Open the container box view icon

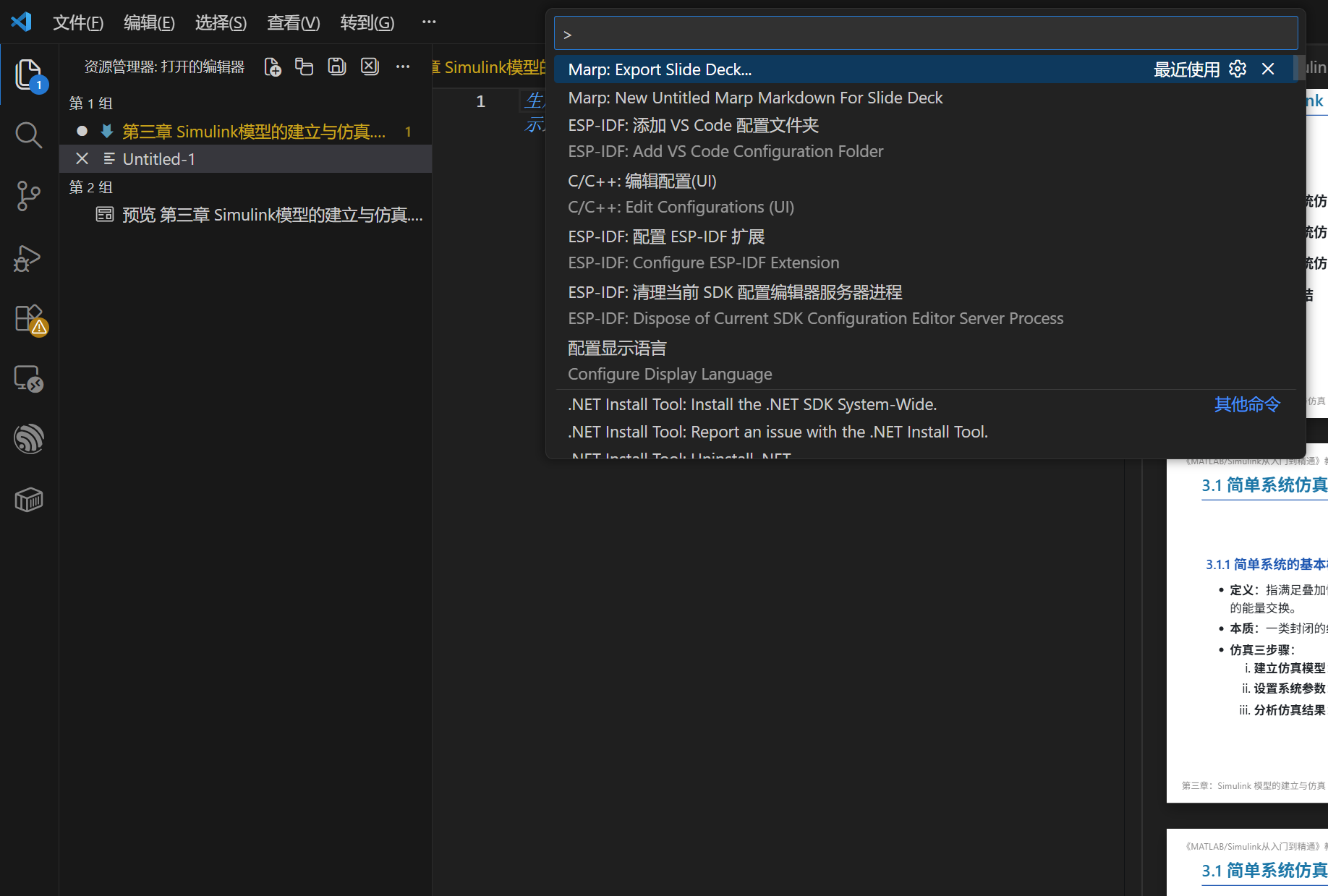29,500
